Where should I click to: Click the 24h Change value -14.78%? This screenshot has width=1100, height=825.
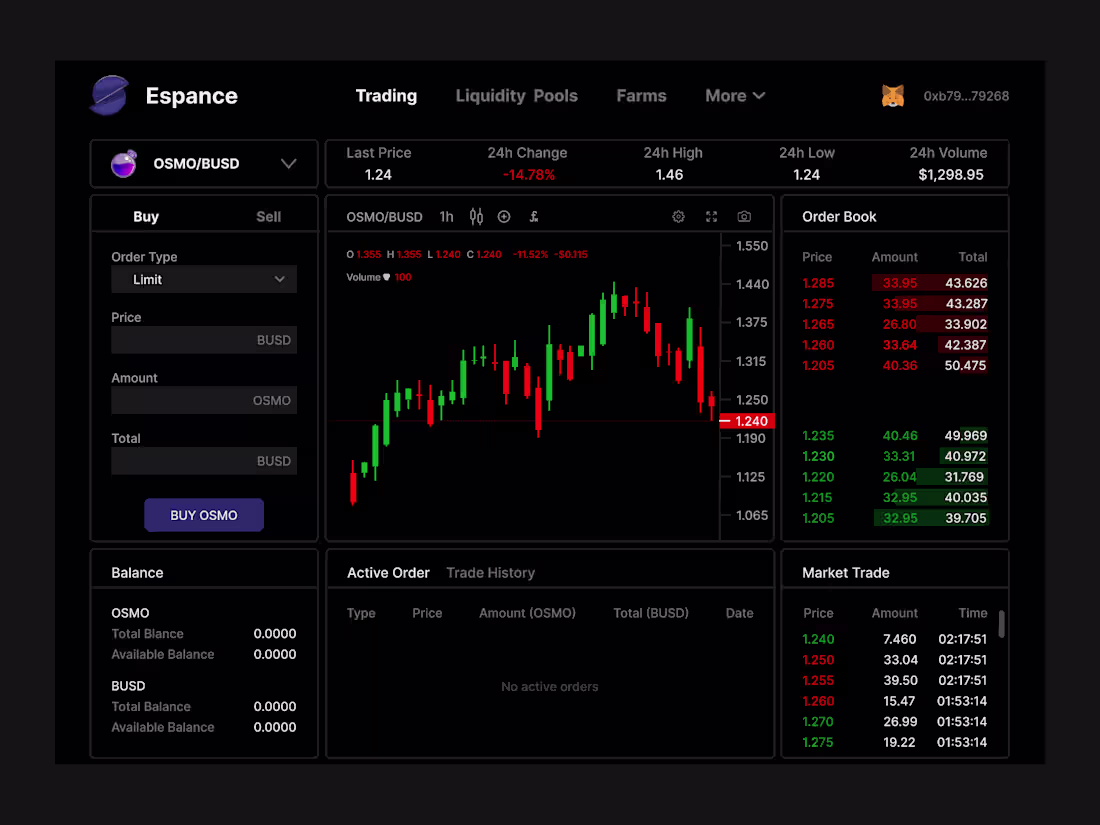point(529,175)
